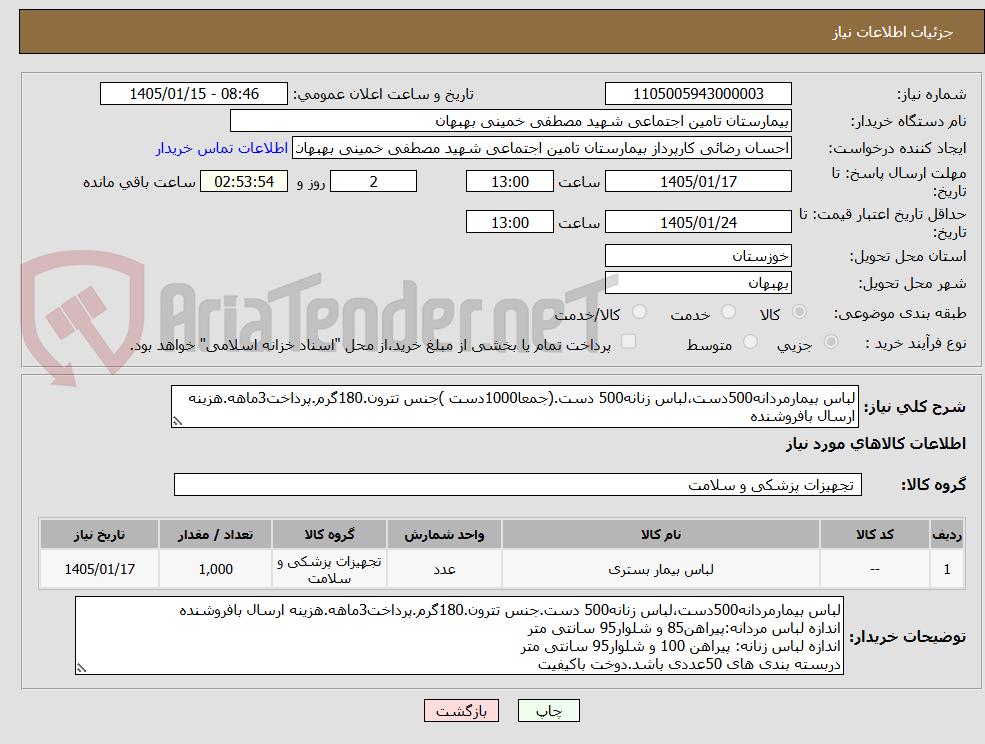Click the ردیف column header

[947, 534]
